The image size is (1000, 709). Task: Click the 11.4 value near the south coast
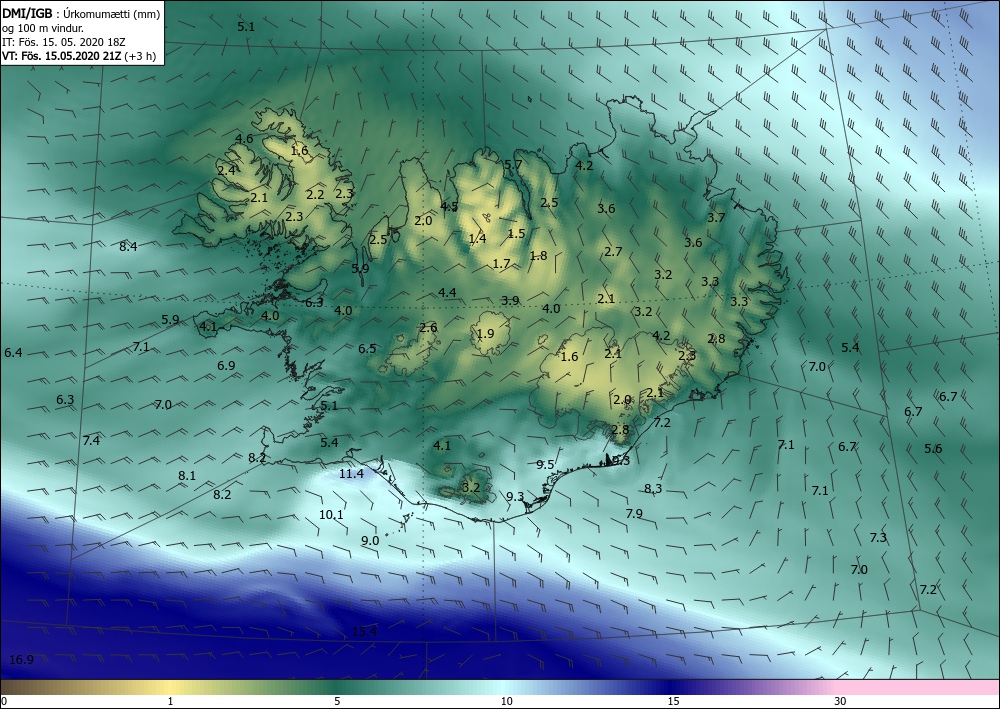351,473
